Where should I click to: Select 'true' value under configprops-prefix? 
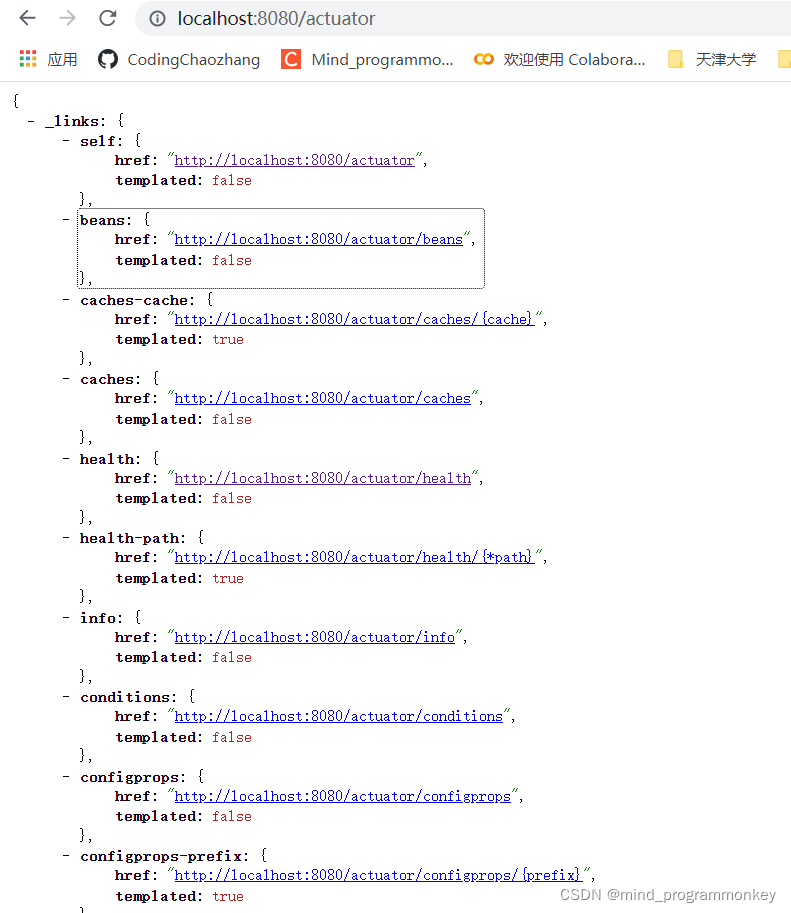pyautogui.click(x=228, y=897)
